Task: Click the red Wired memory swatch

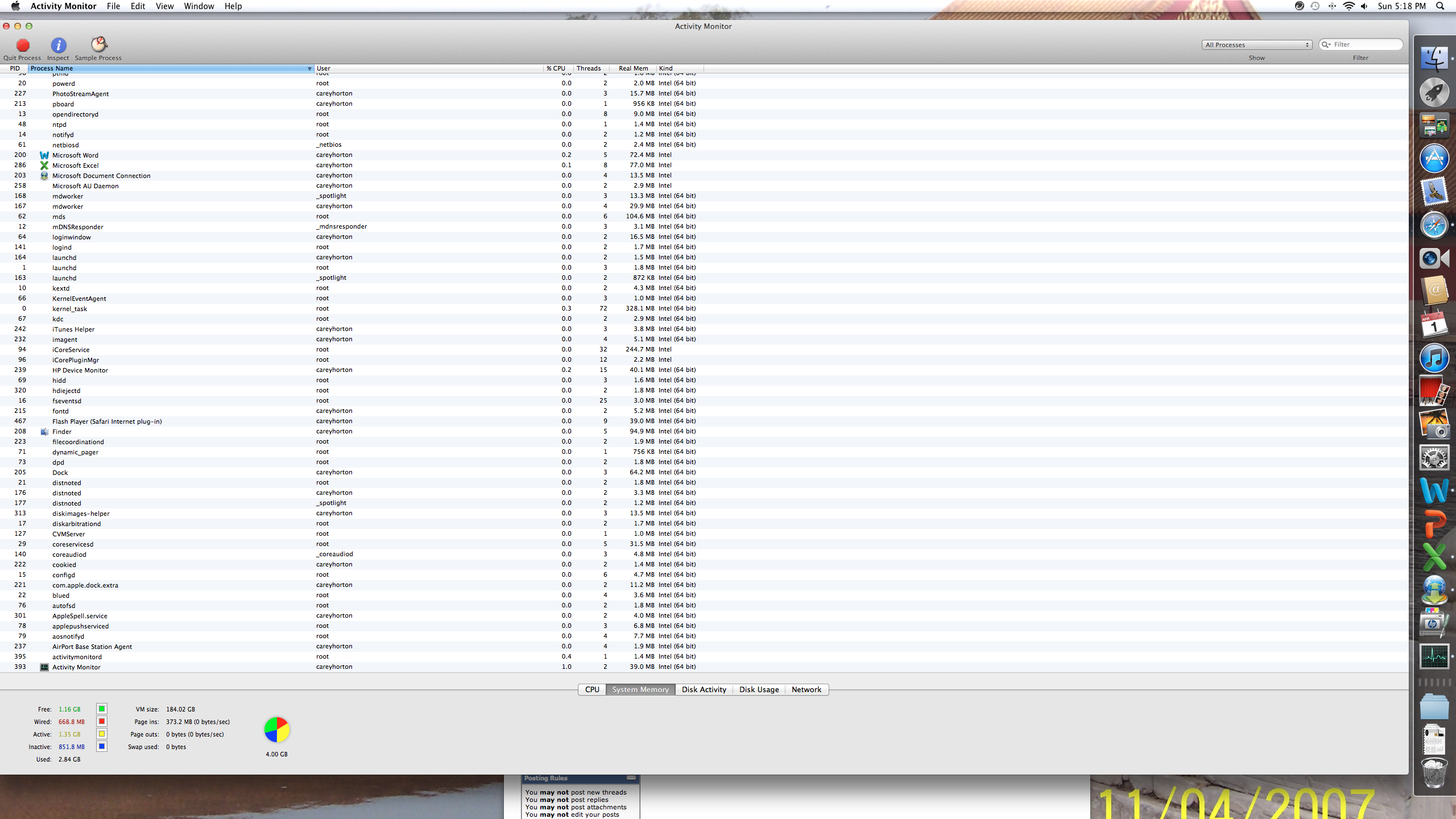Action: point(102,721)
